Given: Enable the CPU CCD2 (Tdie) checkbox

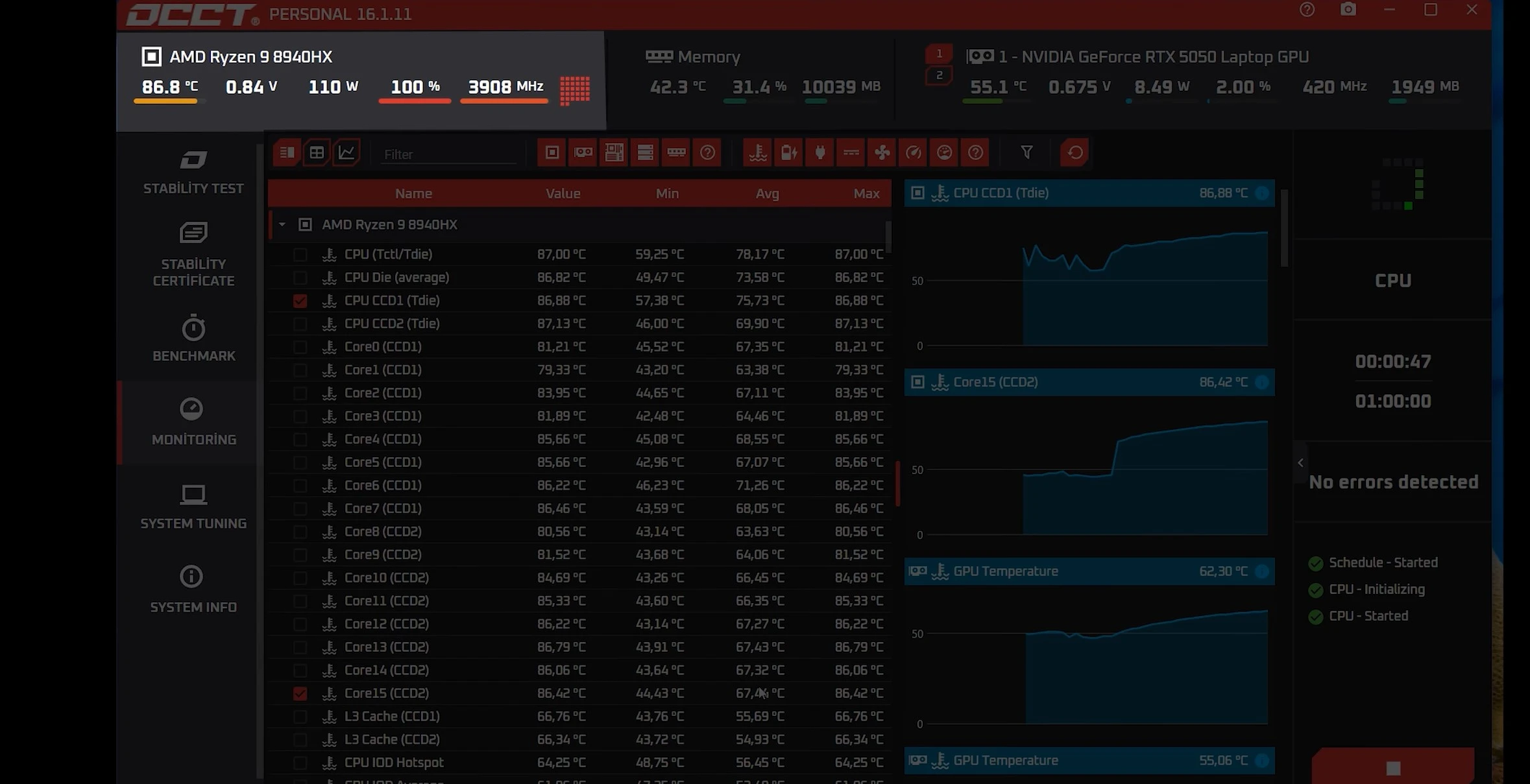Looking at the screenshot, I should tap(300, 324).
